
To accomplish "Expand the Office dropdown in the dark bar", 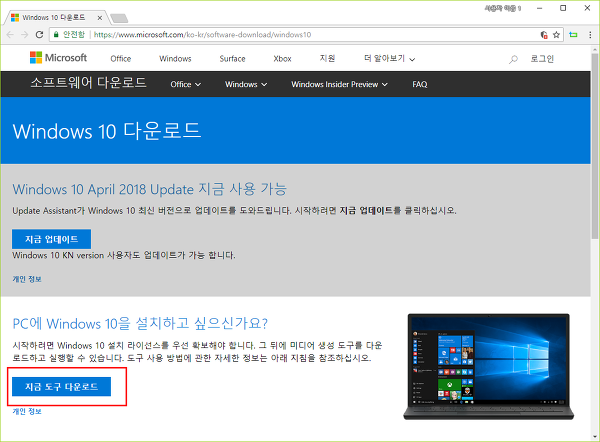I will coord(186,84).
